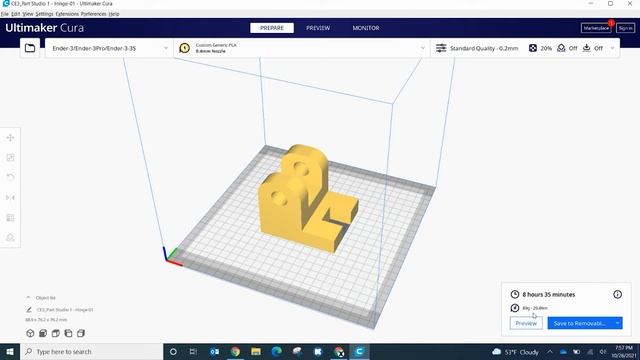Select the Rotate tool in left toolbar
The height and width of the screenshot is (360, 640).
(x=11, y=178)
